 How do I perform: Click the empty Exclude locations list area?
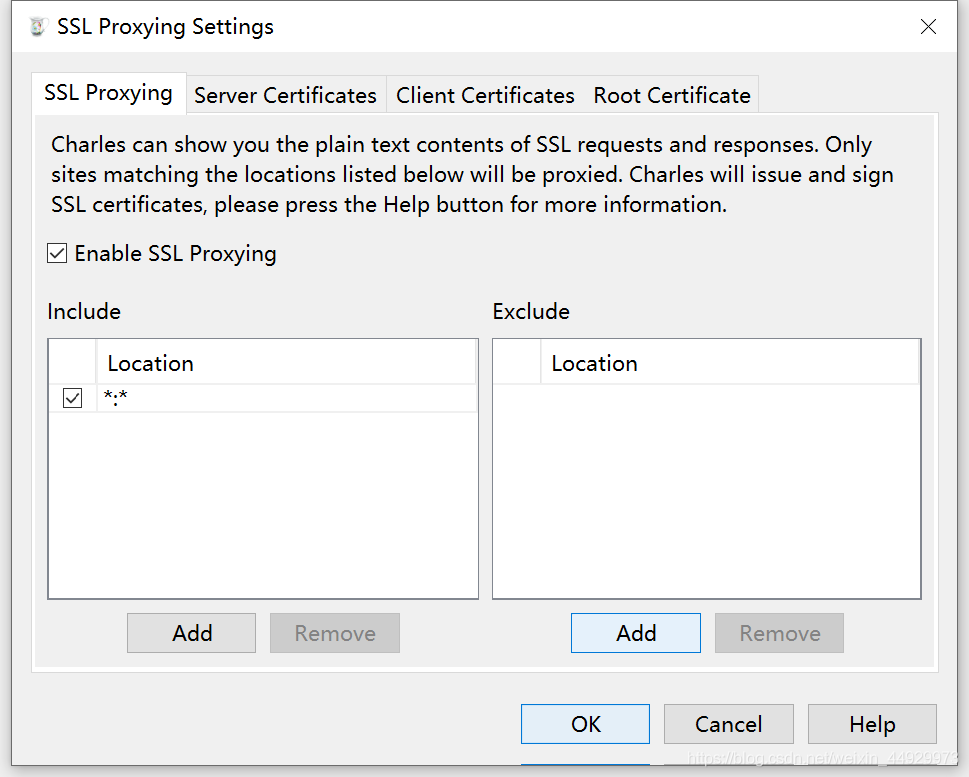click(706, 491)
